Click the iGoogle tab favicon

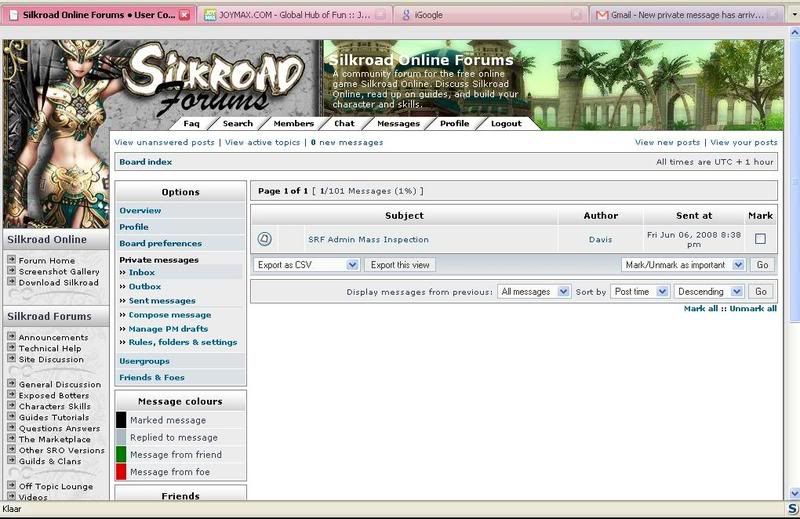(406, 15)
